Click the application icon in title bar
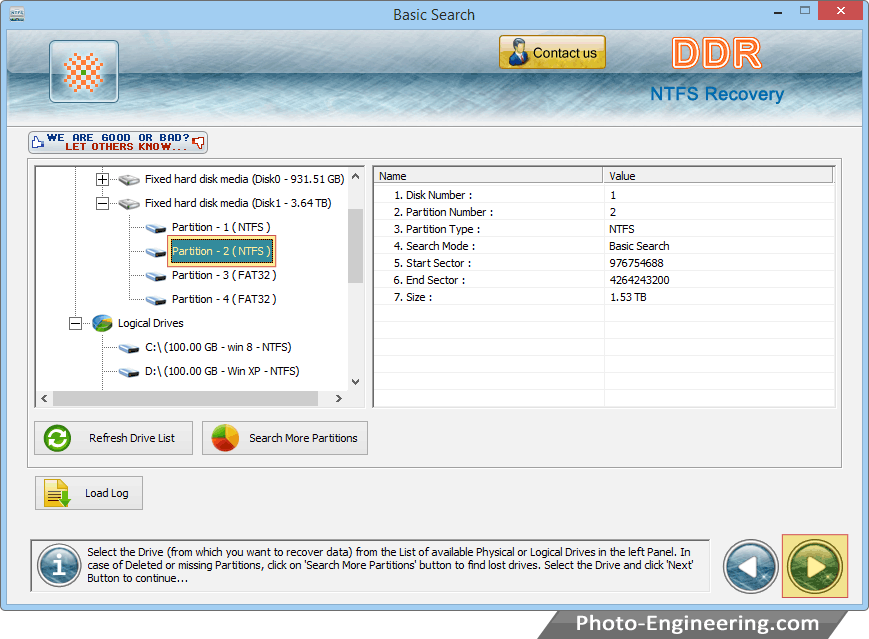Image resolution: width=869 pixels, height=639 pixels. coord(17,14)
